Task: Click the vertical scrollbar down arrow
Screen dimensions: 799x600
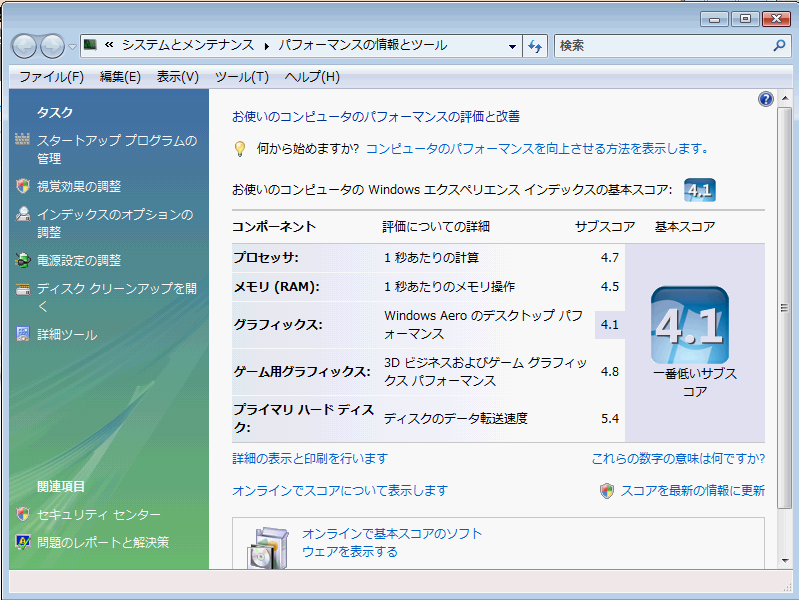Action: (786, 560)
